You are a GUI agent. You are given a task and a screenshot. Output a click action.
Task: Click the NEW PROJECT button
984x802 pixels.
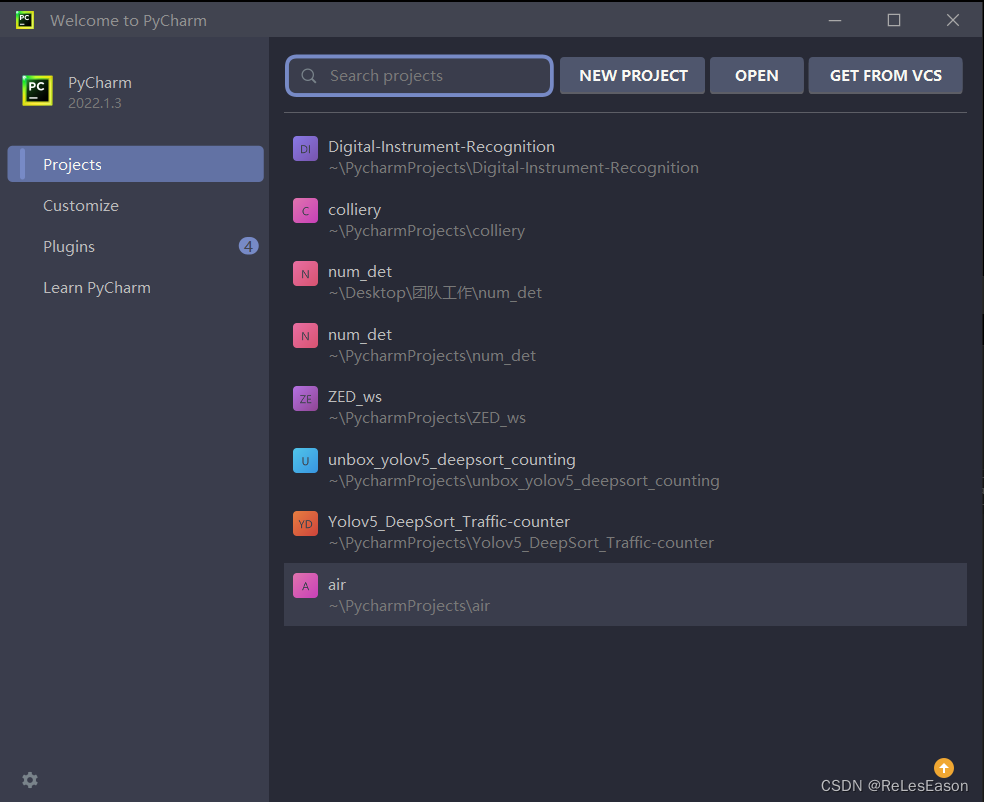(x=633, y=75)
